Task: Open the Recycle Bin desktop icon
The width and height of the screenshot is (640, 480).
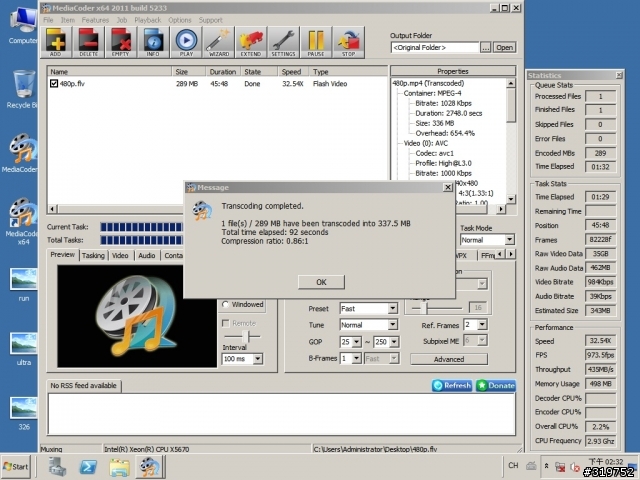Action: (24, 89)
